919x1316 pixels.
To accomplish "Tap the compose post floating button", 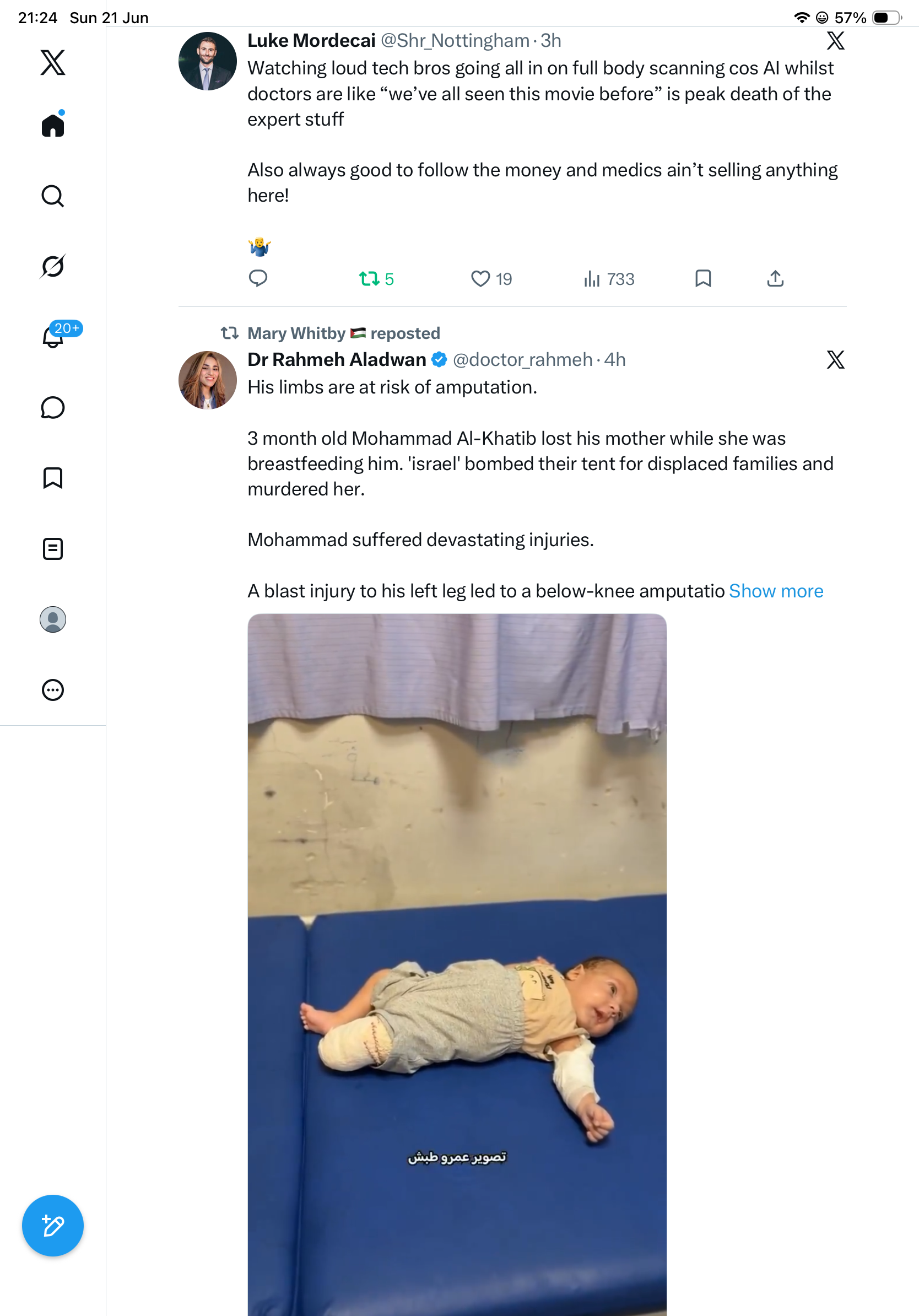I will (53, 1226).
